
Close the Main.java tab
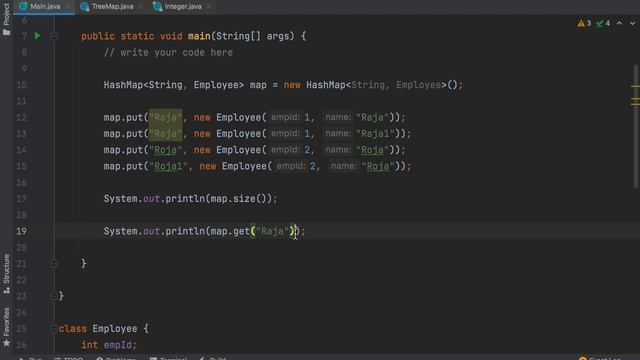(x=68, y=7)
